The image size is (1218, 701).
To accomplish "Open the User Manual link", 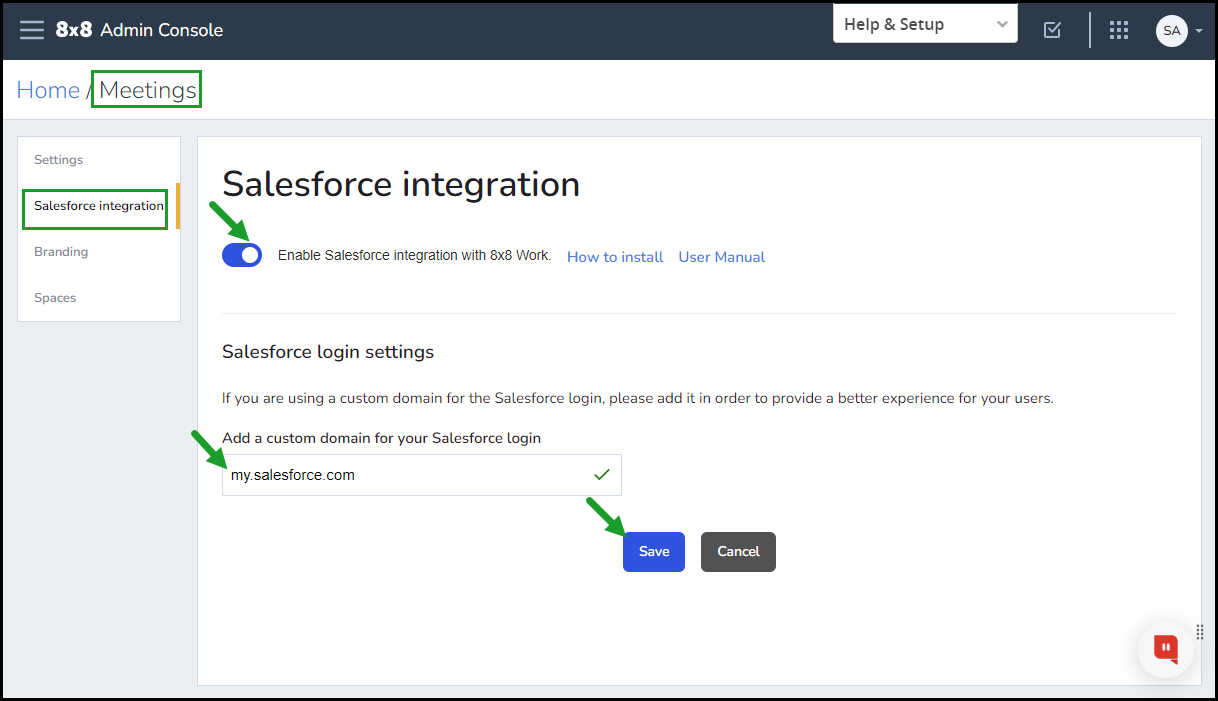I will pyautogui.click(x=722, y=257).
